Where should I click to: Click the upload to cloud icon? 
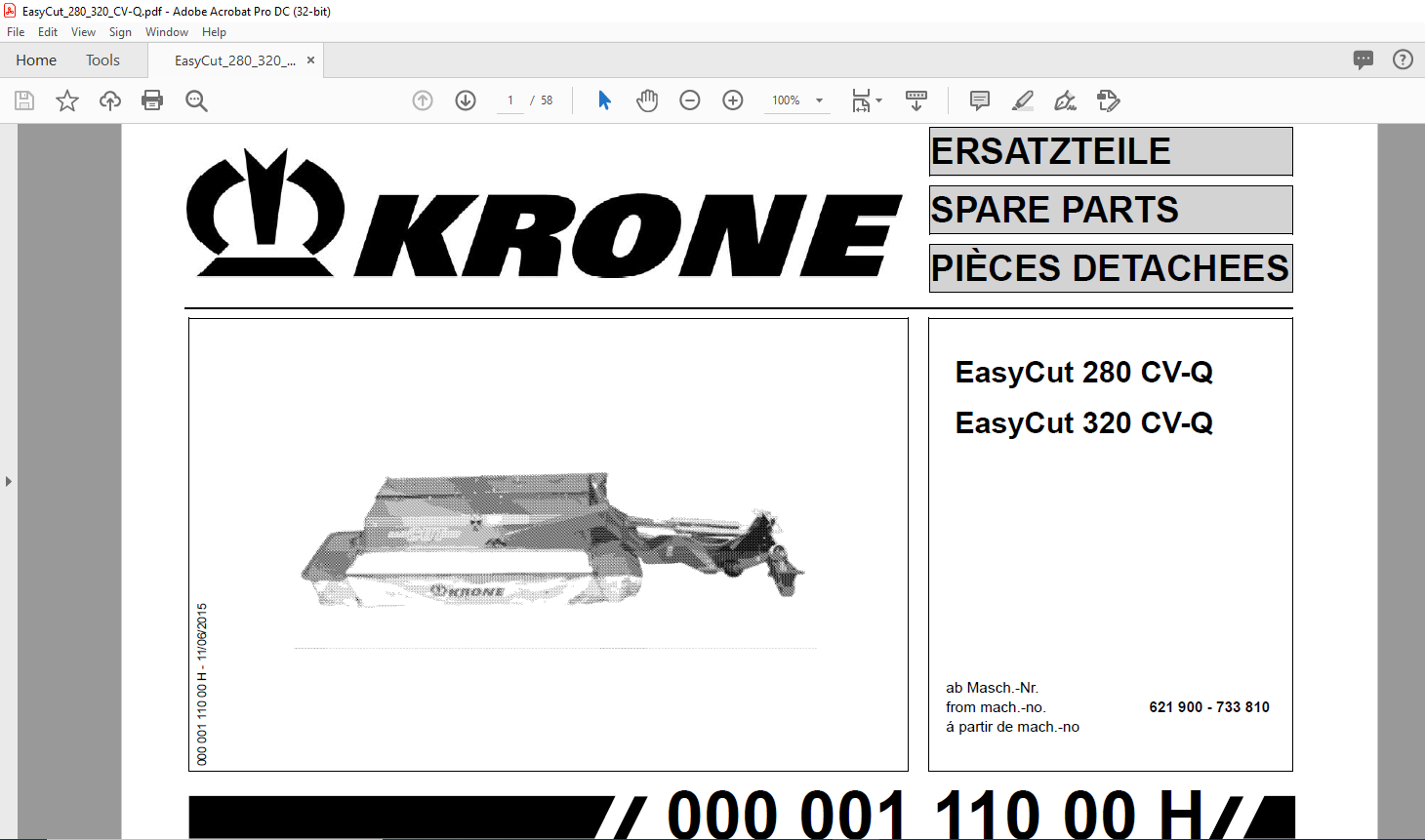pos(110,100)
